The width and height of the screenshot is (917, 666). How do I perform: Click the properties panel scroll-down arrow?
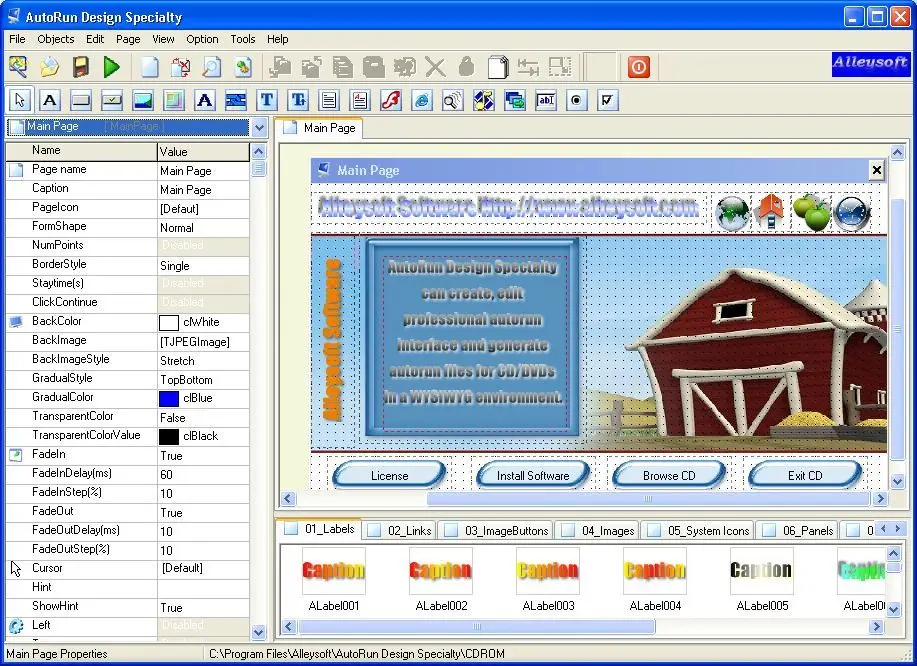258,632
